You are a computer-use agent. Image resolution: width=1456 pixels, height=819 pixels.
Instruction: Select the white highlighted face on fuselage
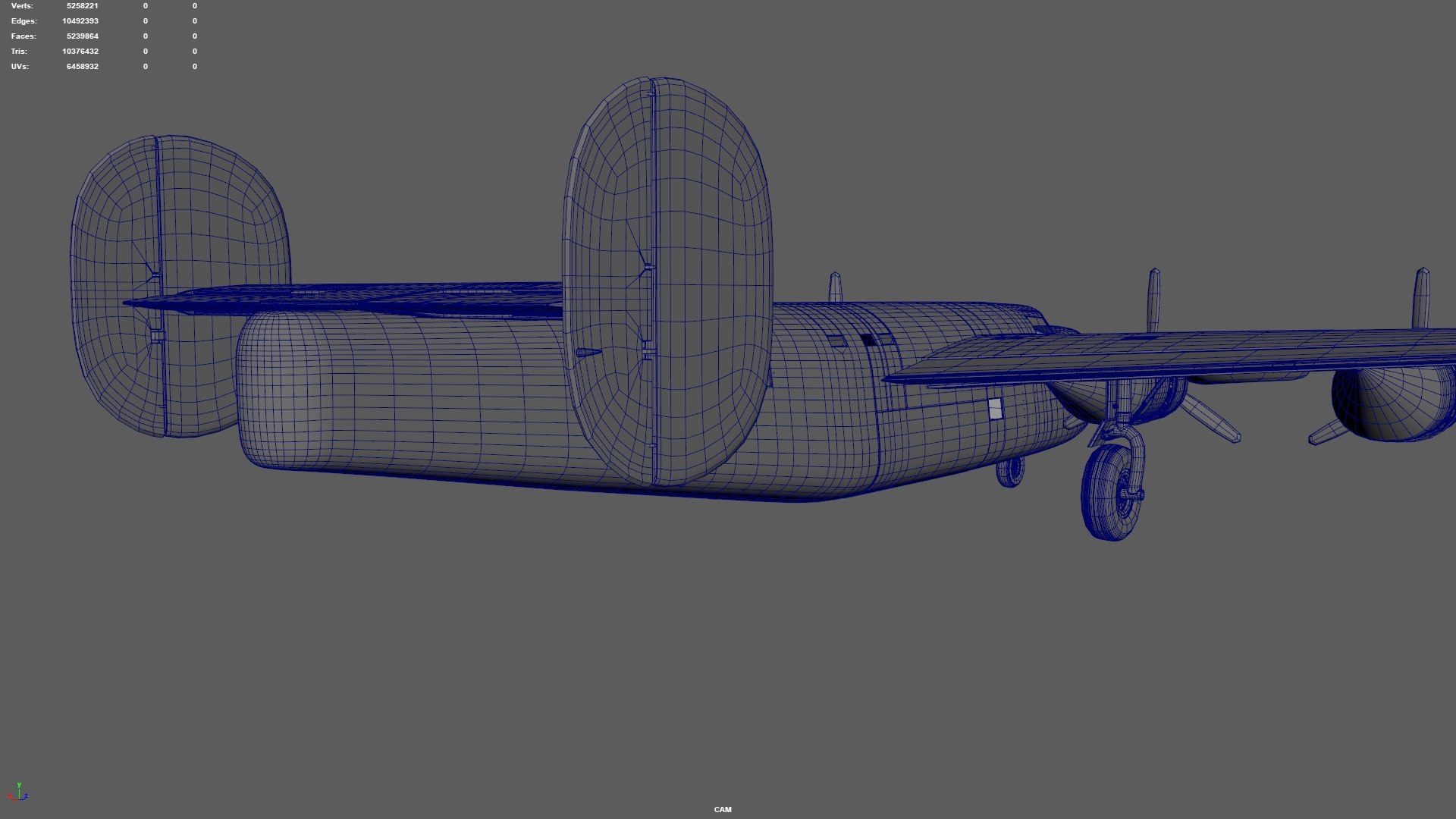[x=995, y=409]
